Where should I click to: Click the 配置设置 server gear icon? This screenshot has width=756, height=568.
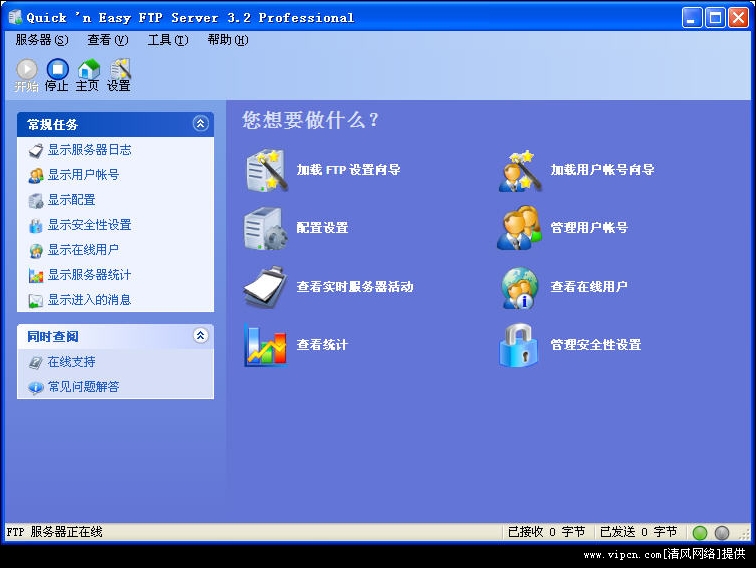[266, 229]
